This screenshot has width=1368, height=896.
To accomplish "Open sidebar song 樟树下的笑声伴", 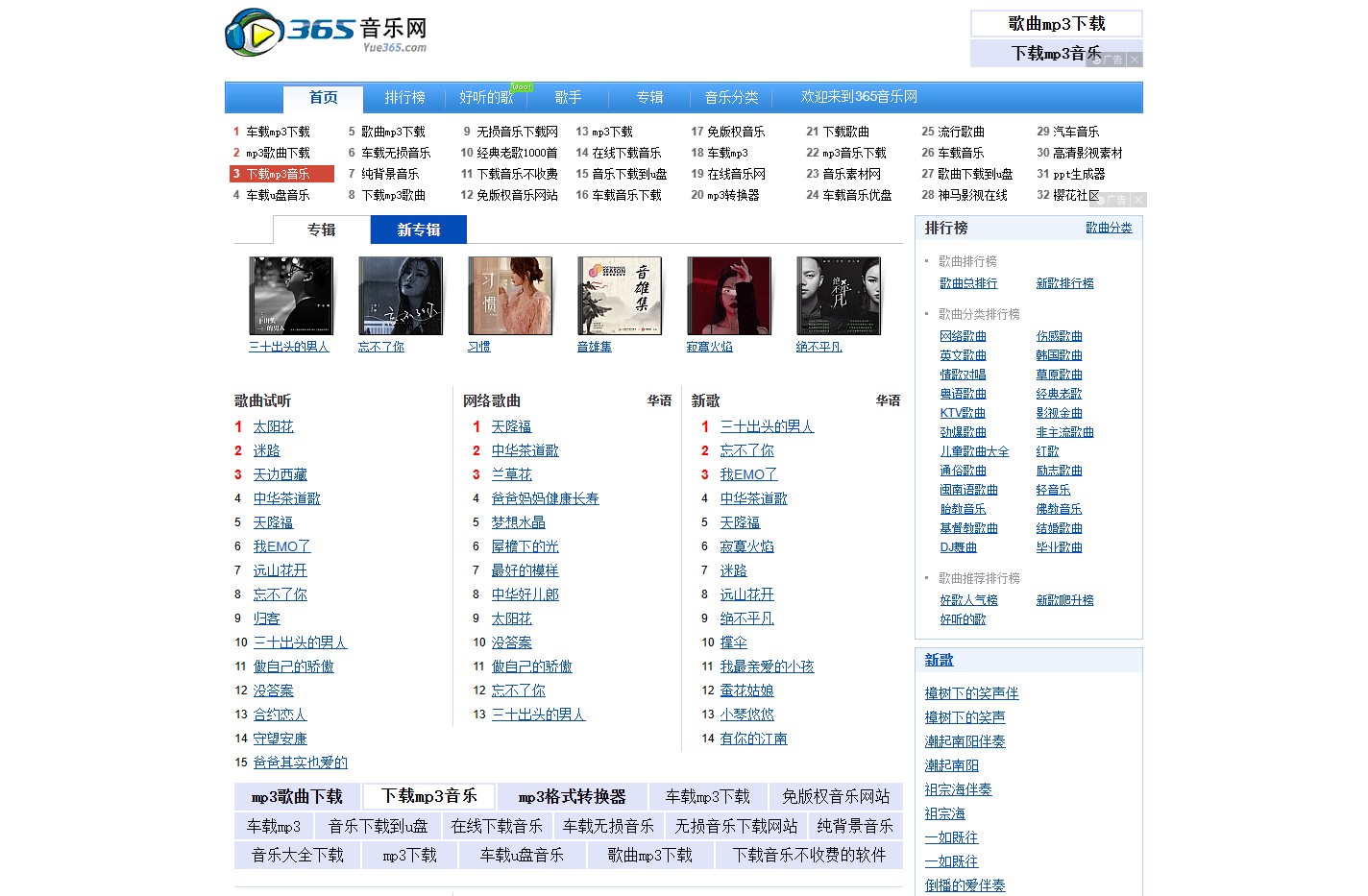I will point(971,693).
